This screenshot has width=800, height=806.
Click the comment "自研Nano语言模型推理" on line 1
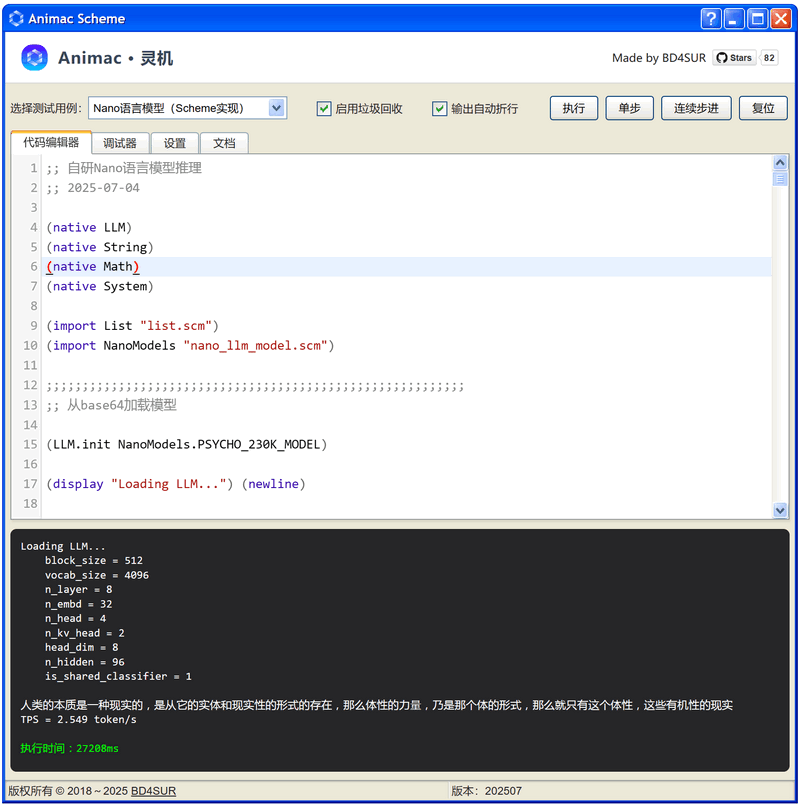tap(134, 168)
